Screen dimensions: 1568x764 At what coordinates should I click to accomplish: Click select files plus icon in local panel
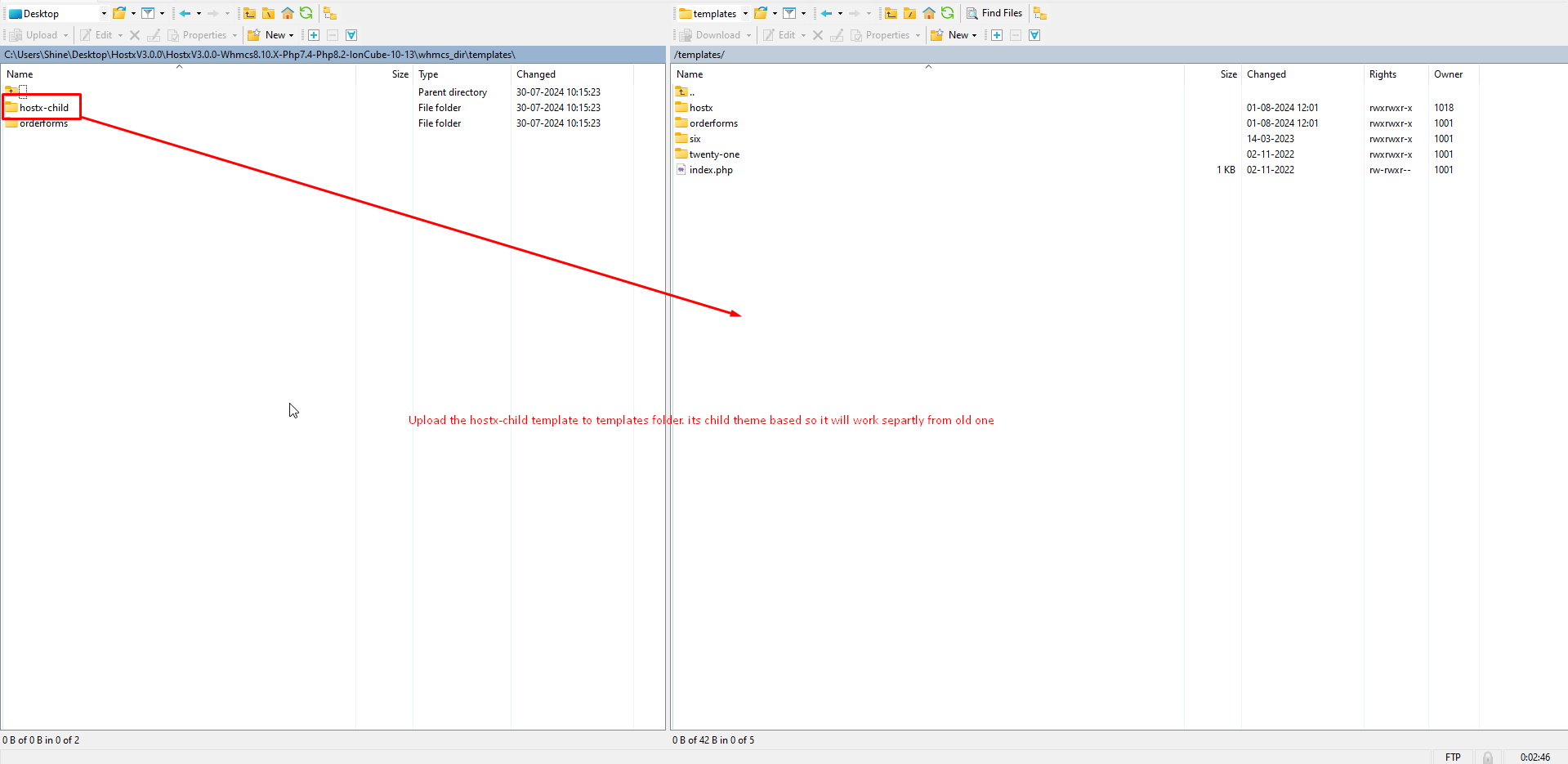(x=314, y=35)
